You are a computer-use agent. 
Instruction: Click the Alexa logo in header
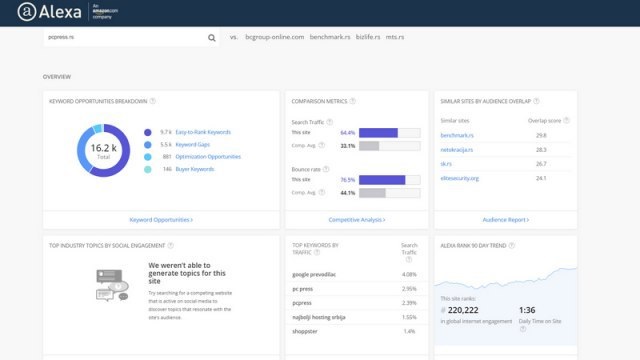(x=49, y=12)
